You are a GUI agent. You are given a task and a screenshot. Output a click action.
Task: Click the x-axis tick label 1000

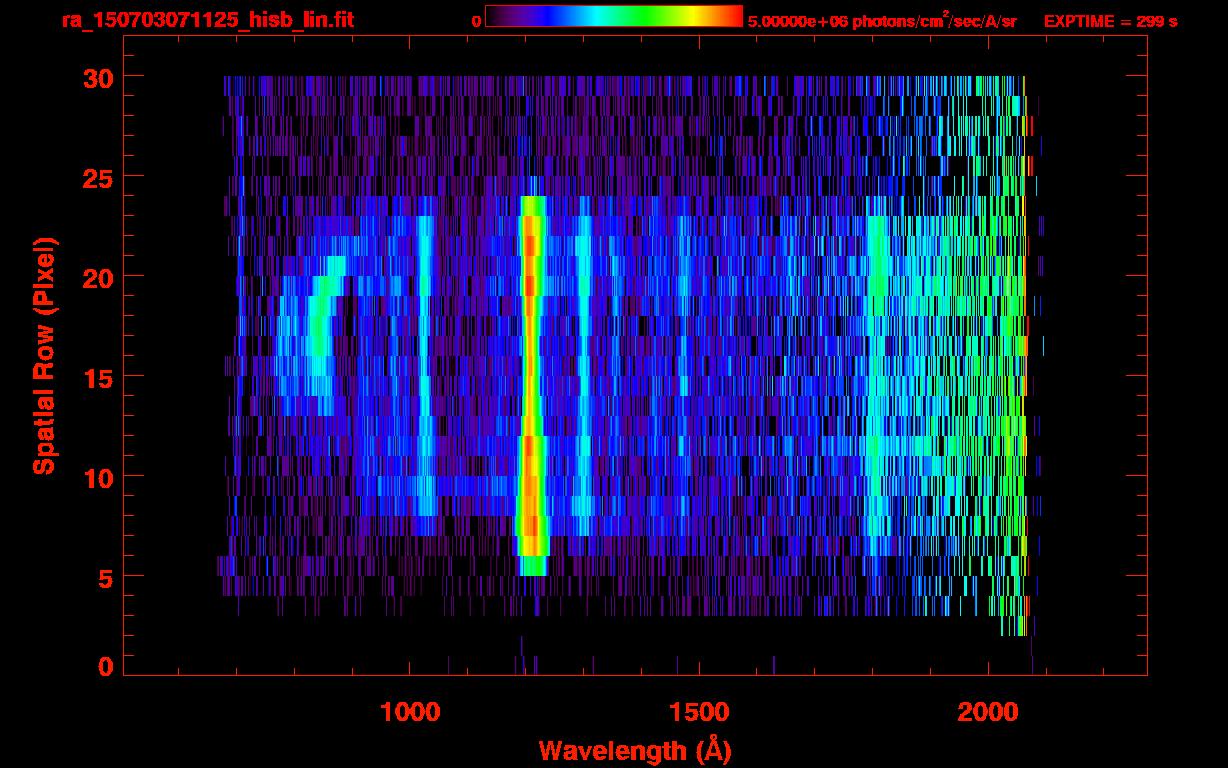(x=411, y=712)
